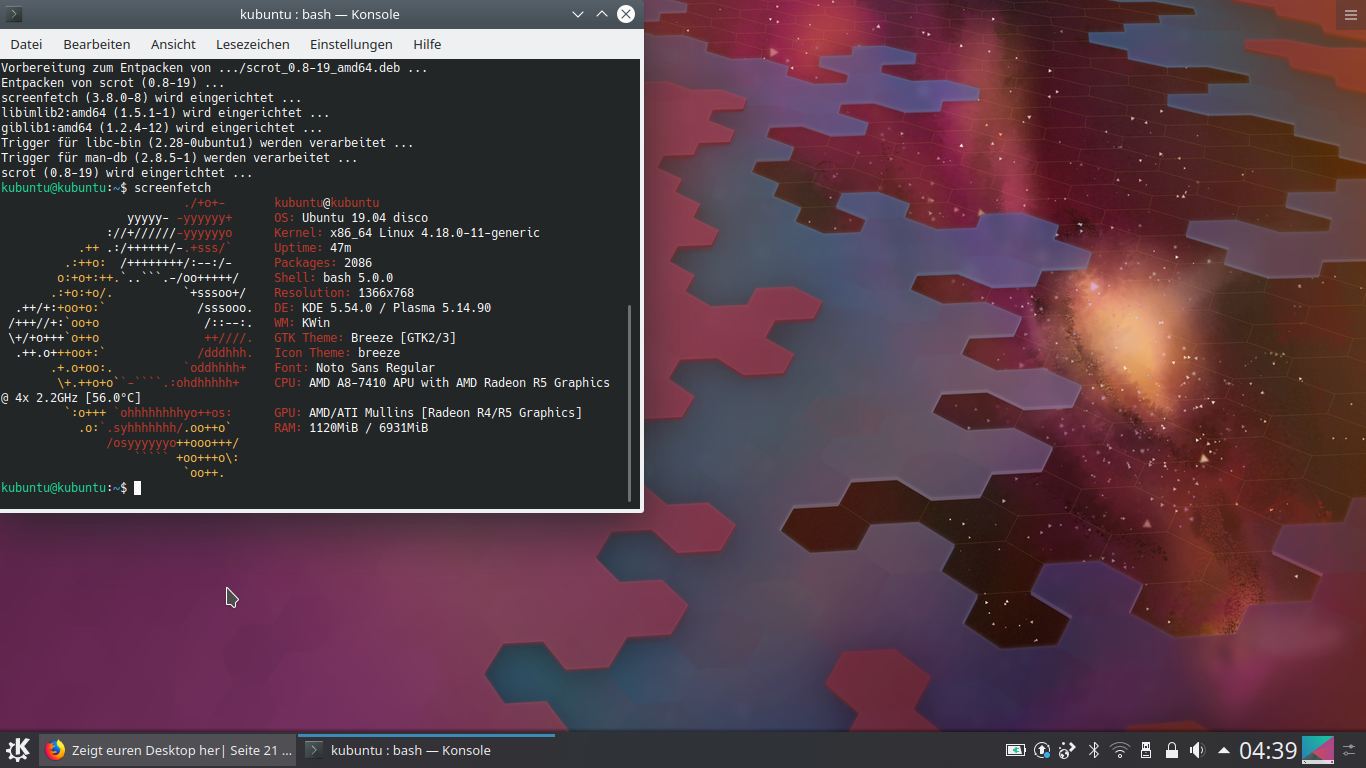Click the battery status tray icon
The height and width of the screenshot is (768, 1366).
[1015, 749]
